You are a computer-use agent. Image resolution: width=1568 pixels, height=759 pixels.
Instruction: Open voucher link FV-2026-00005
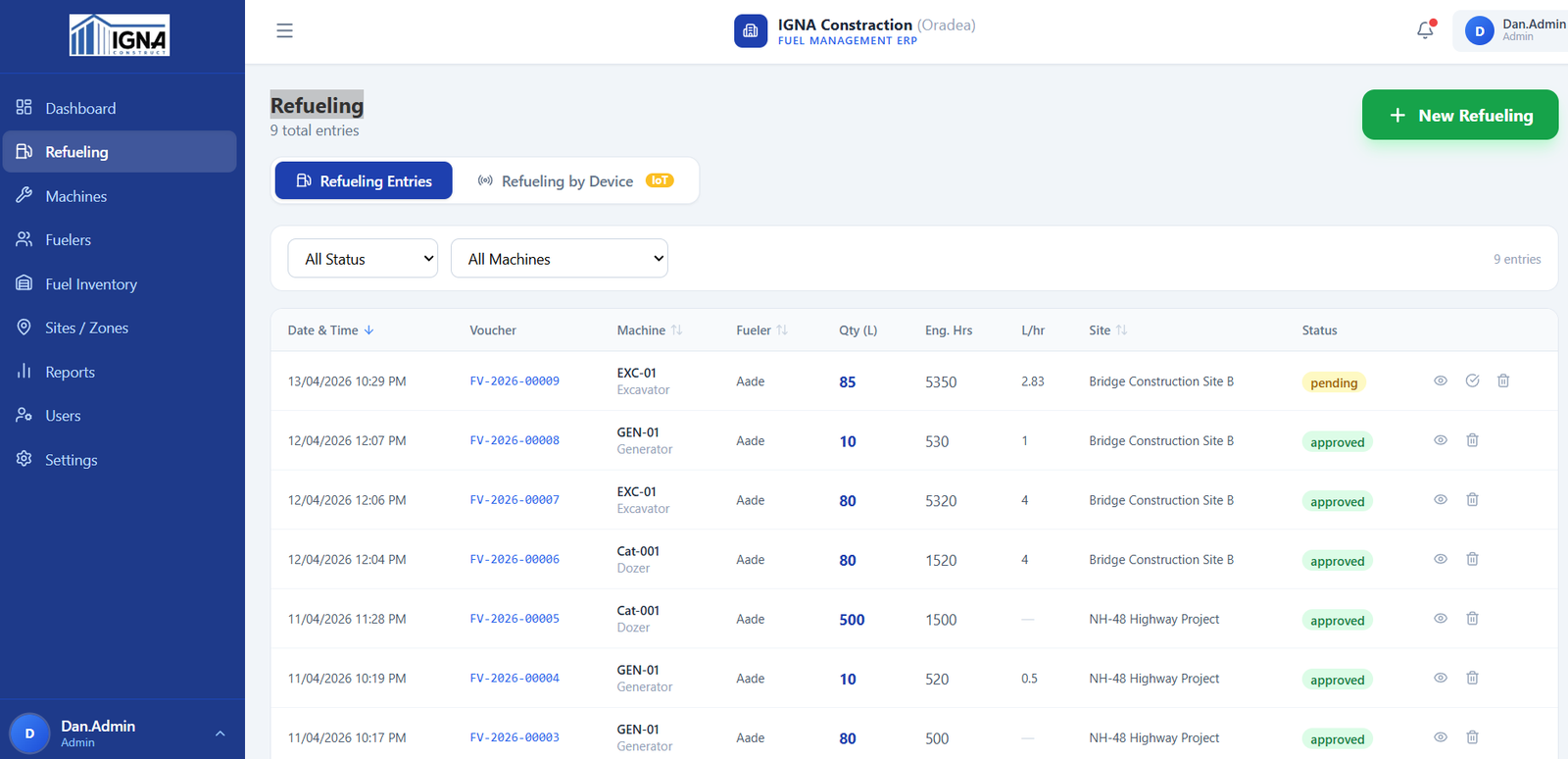514,619
